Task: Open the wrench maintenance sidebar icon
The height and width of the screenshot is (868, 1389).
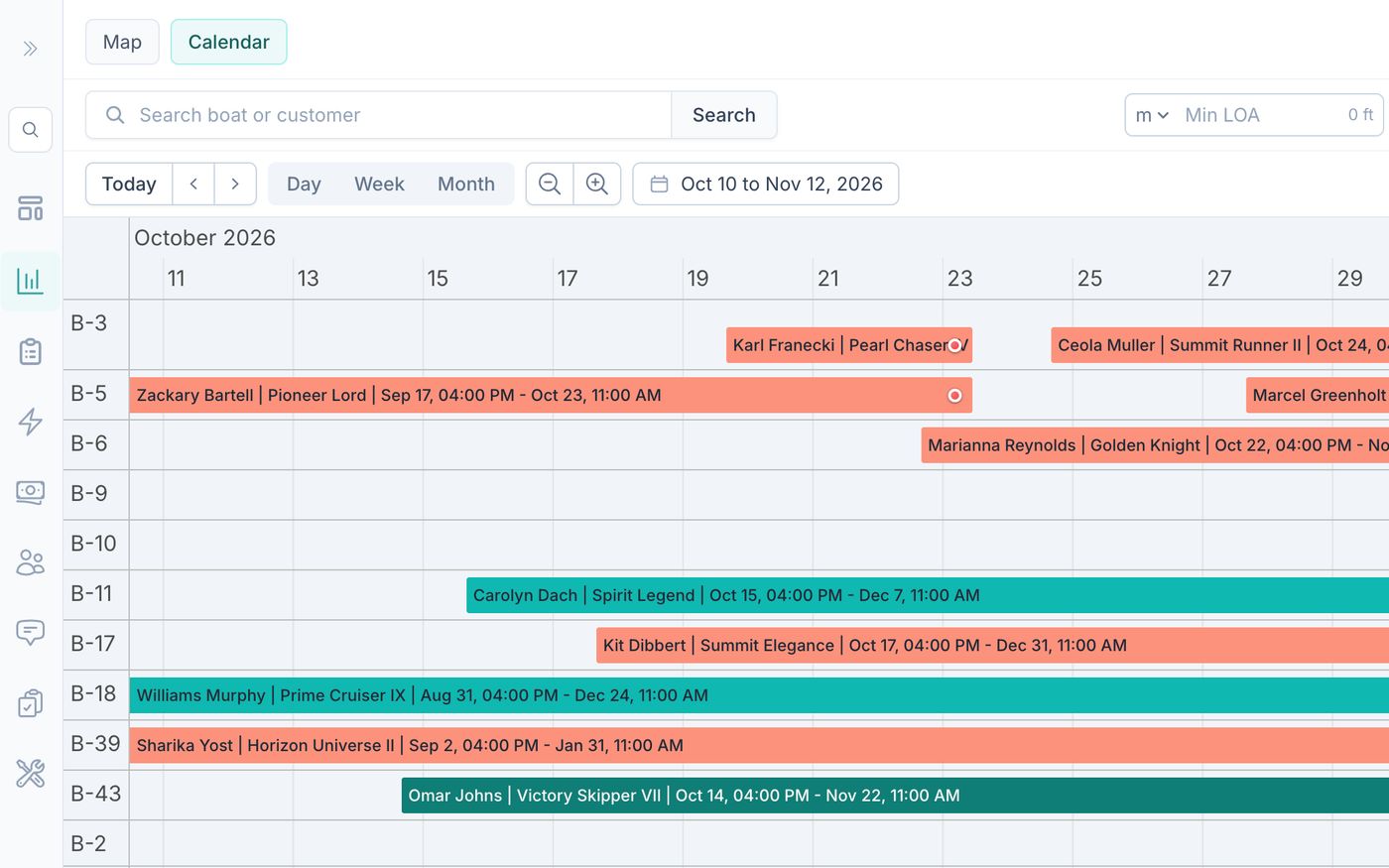Action: tap(31, 774)
